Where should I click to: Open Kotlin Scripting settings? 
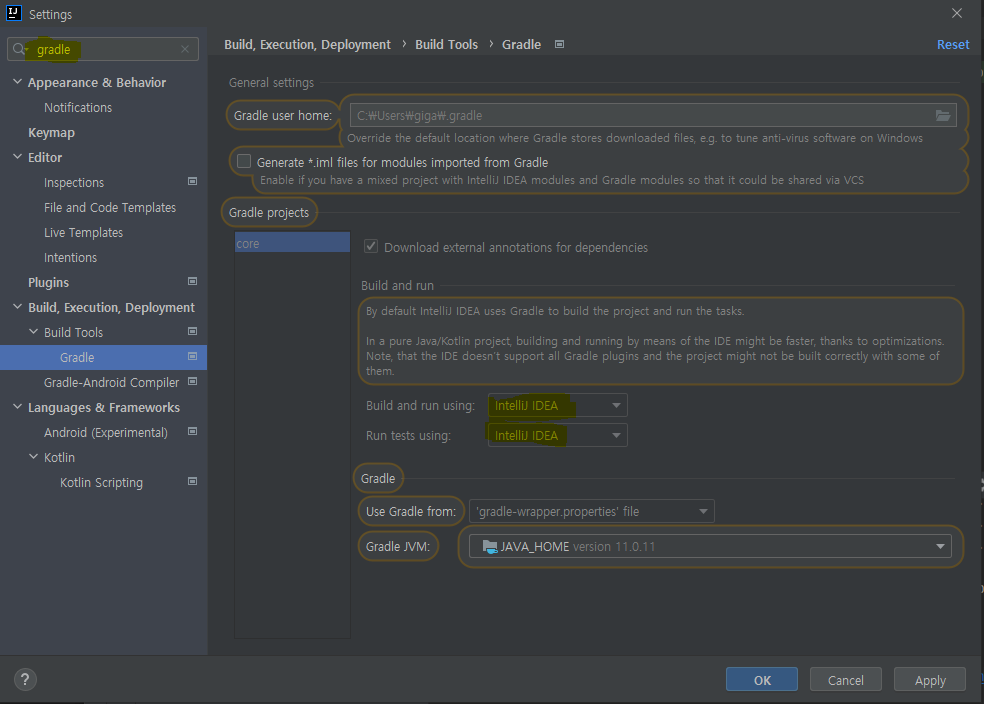point(101,483)
